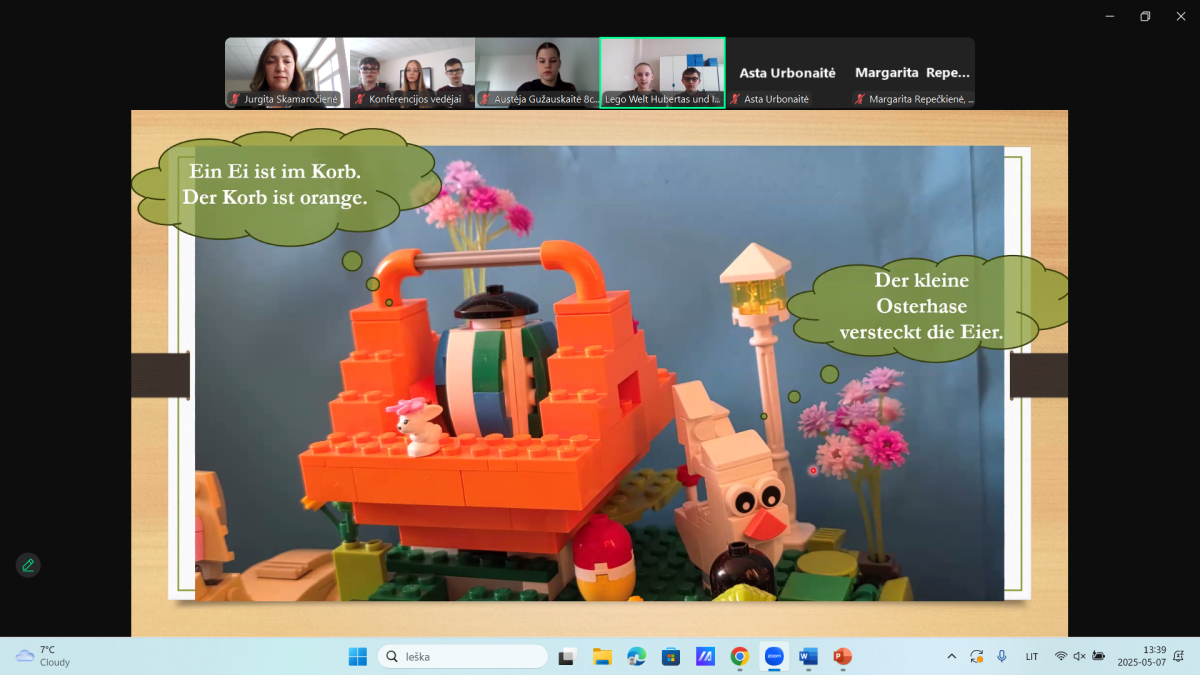Expand the hidden system tray icons chevron

click(951, 656)
